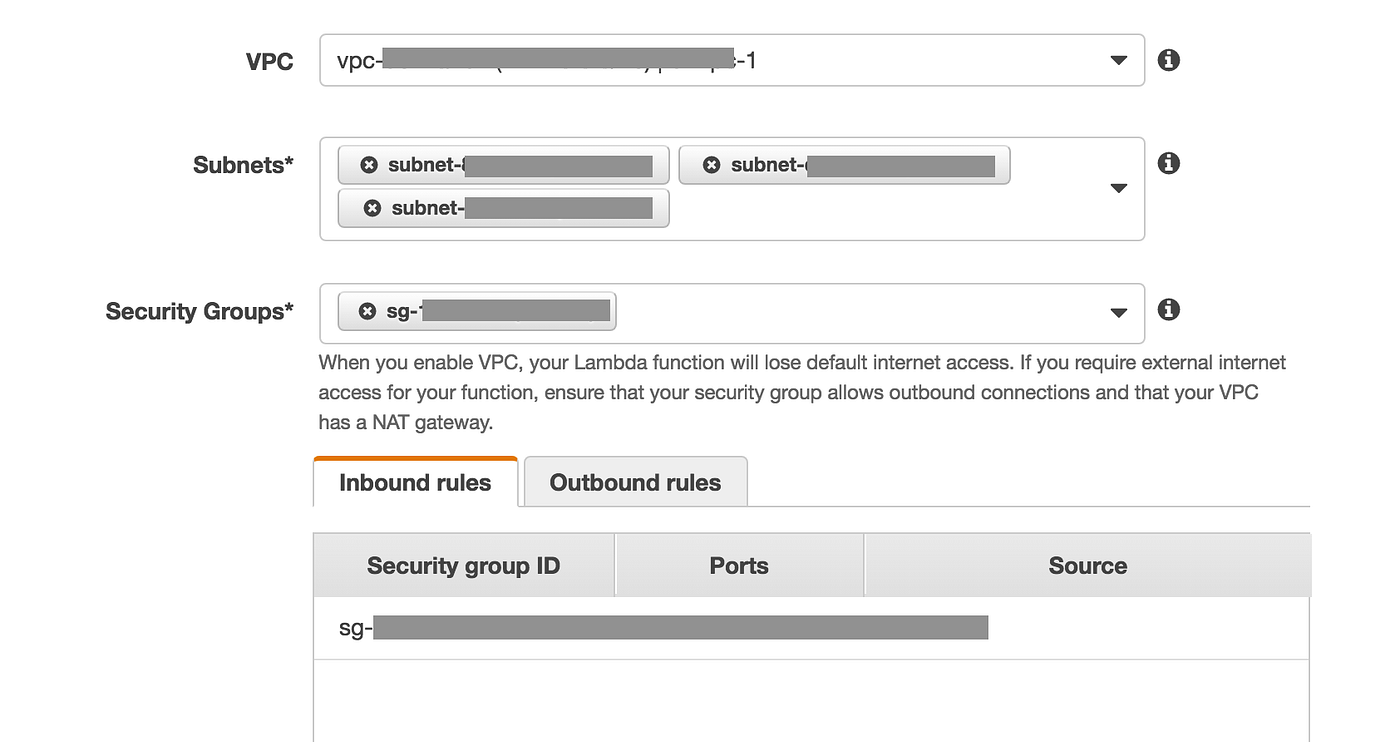
Task: Click the info icon beside Subnets
Action: coord(1168,162)
